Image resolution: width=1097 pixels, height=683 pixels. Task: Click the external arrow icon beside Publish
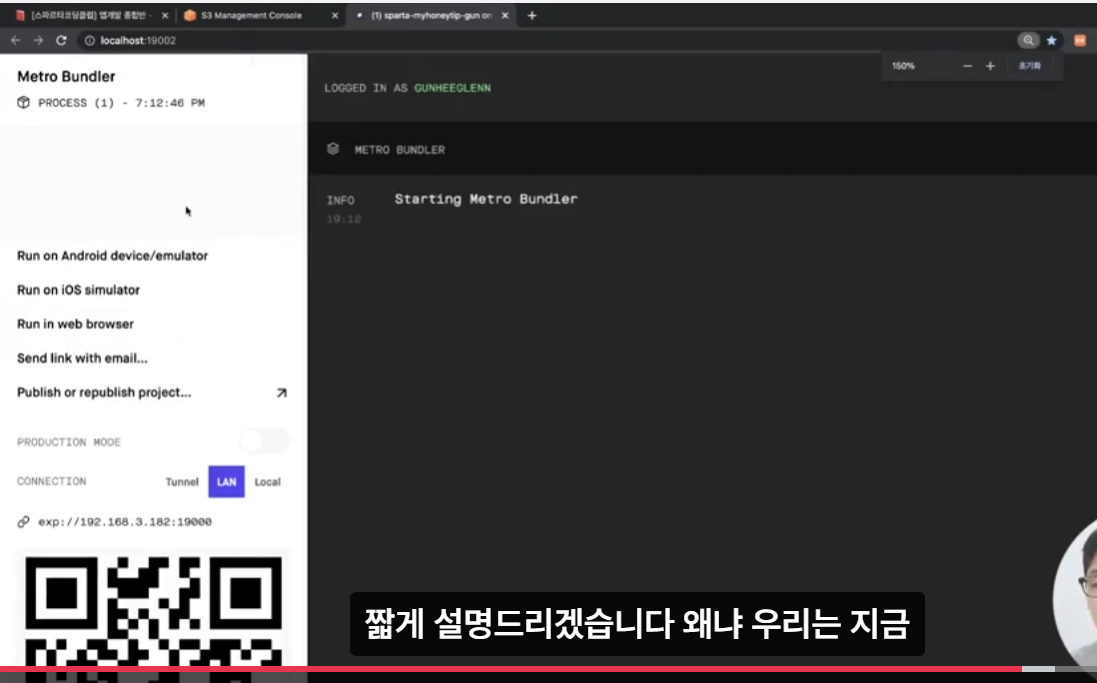(x=281, y=393)
